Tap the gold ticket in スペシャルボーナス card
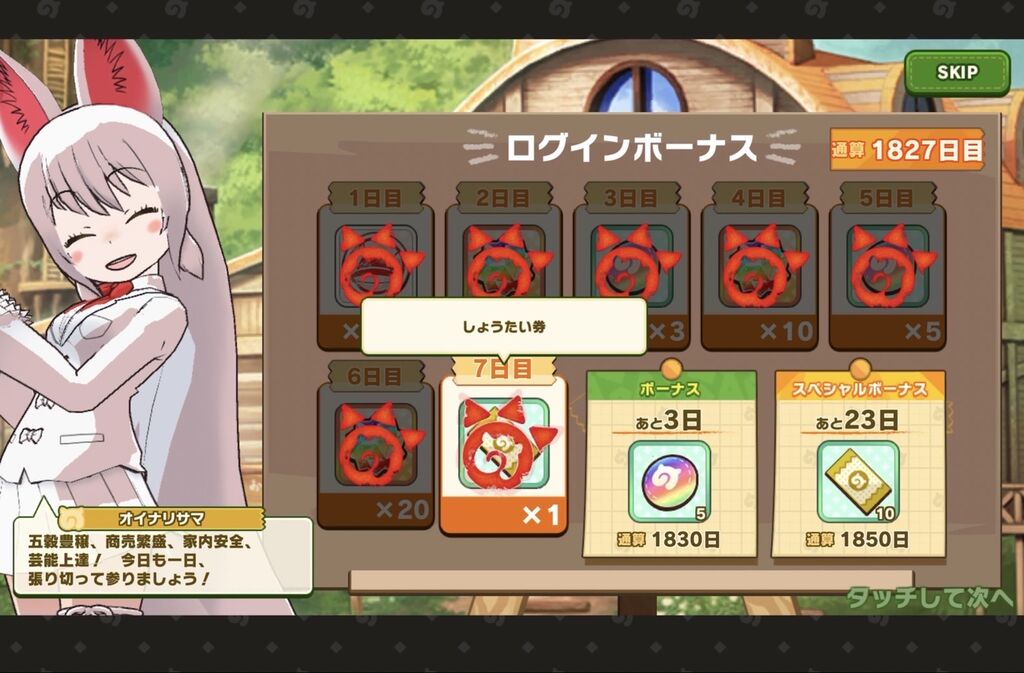This screenshot has height=673, width=1024. click(x=858, y=481)
